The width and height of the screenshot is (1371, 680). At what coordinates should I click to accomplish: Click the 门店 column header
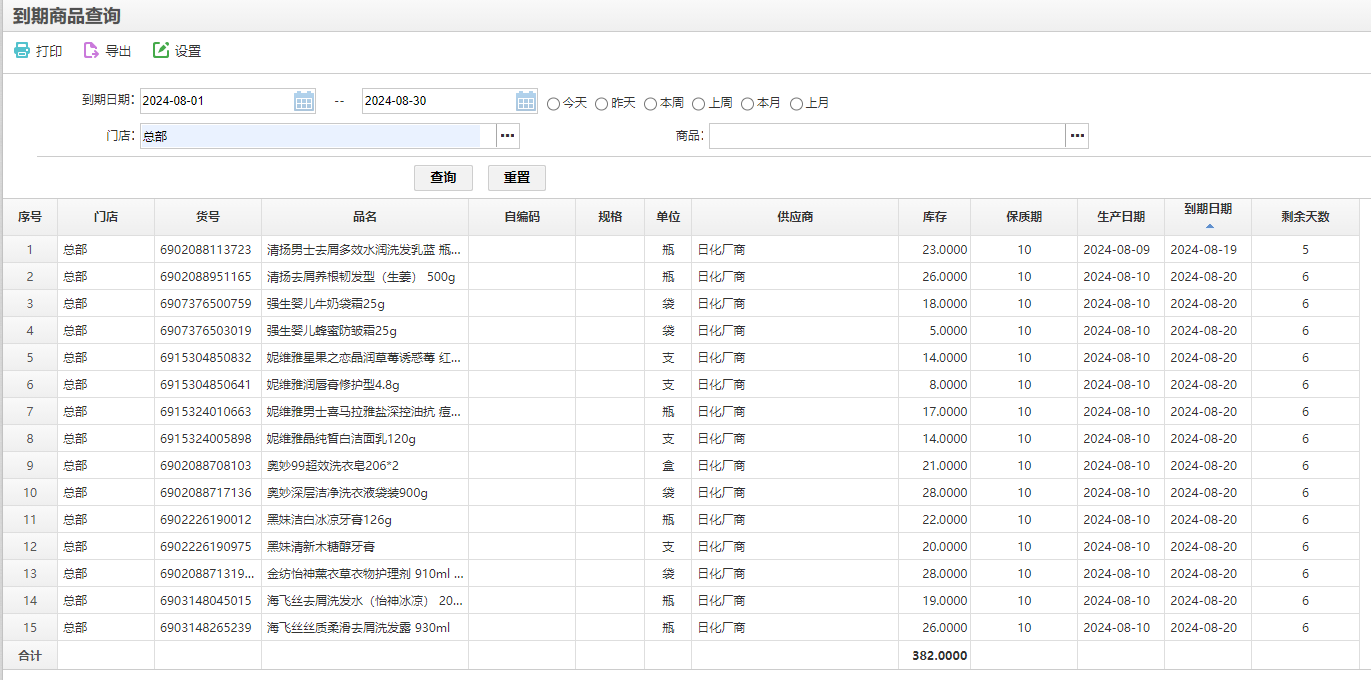[106, 217]
